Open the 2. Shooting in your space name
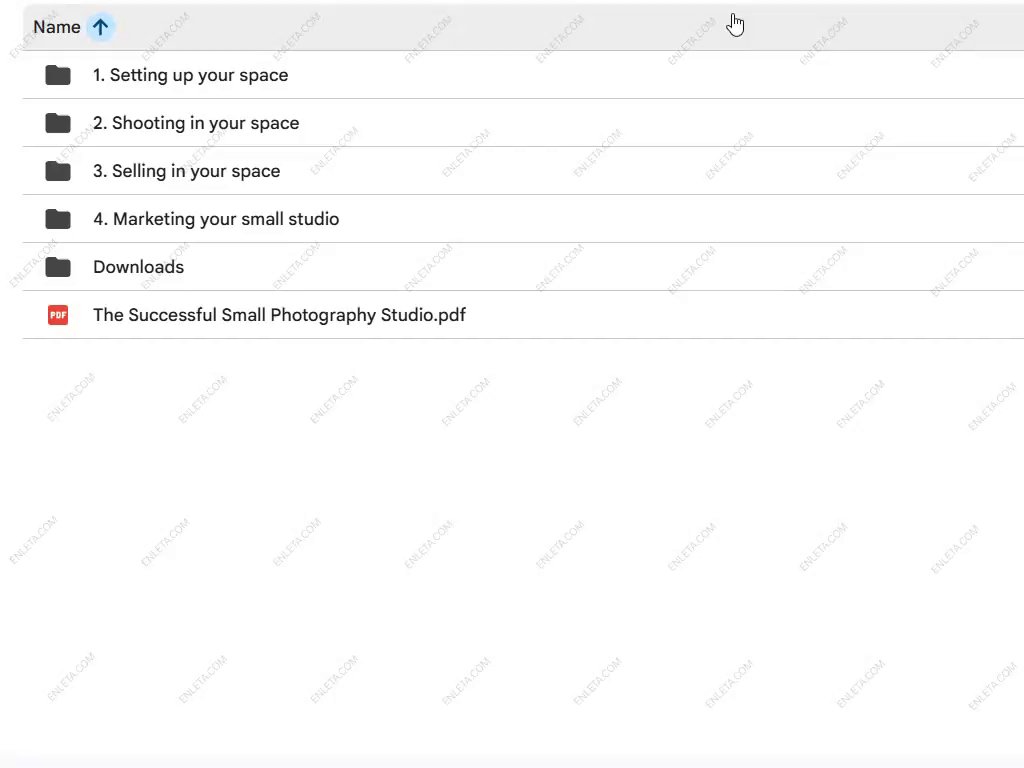This screenshot has height=768, width=1024. [x=196, y=123]
